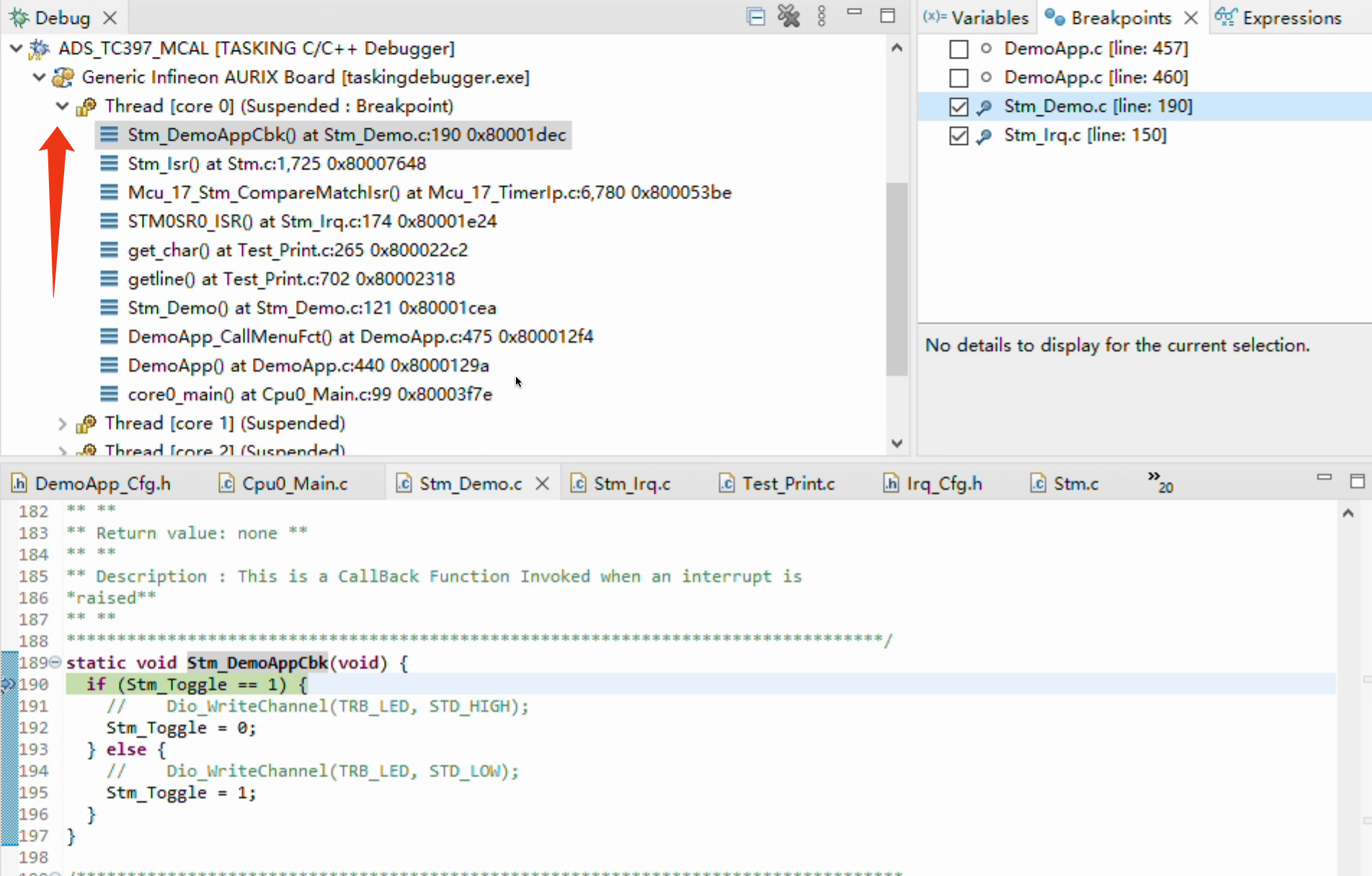Click editor scroll up arrow
This screenshot has width=1372, height=876.
pyautogui.click(x=1348, y=513)
